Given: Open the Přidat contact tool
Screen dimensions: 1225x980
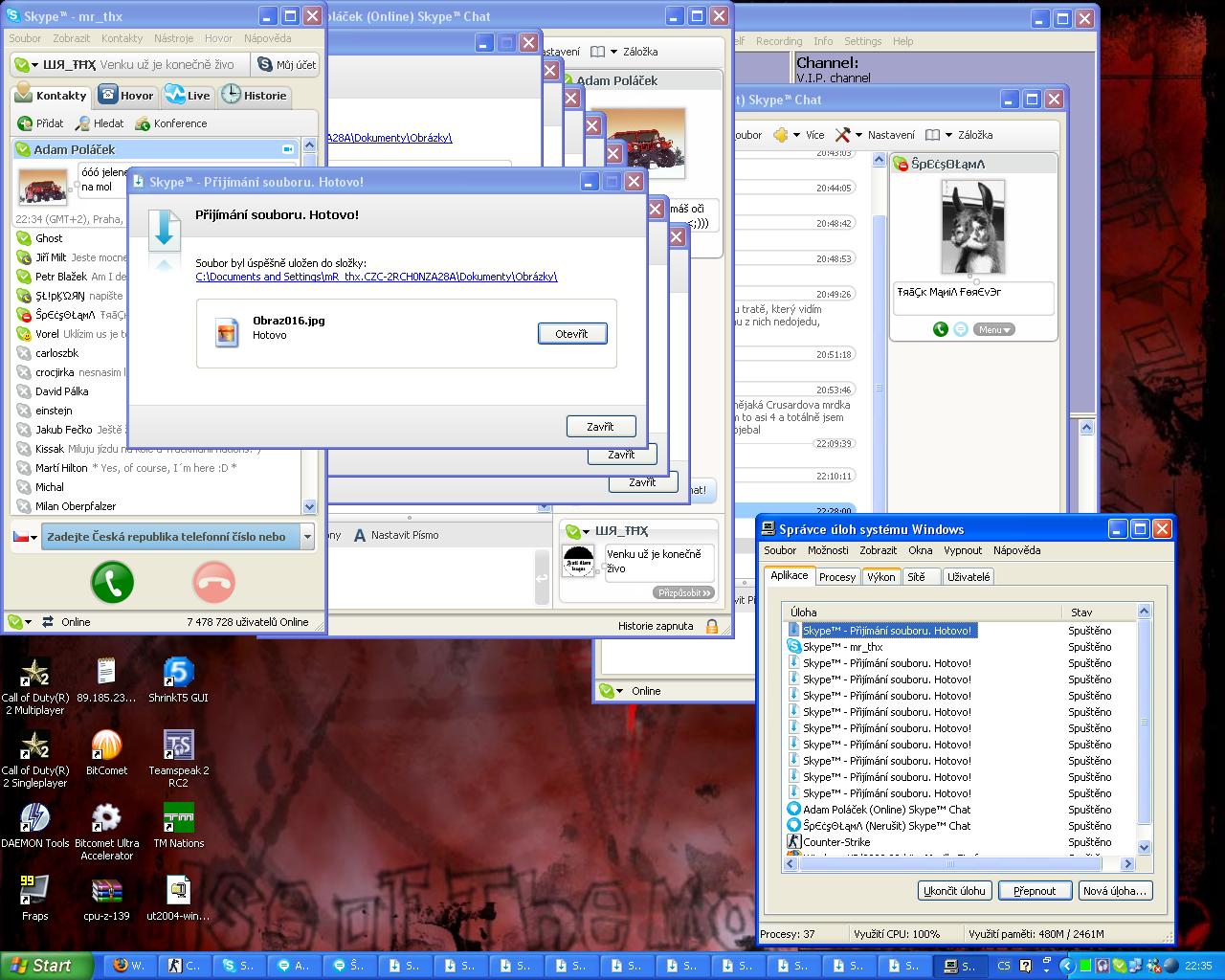Looking at the screenshot, I should tap(40, 123).
